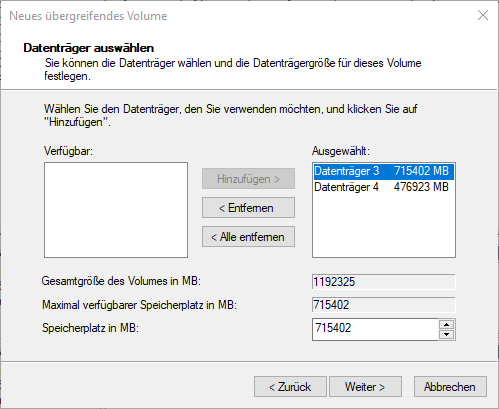
Task: Click the Gesamtgröße value 1192325 field
Action: coord(384,282)
